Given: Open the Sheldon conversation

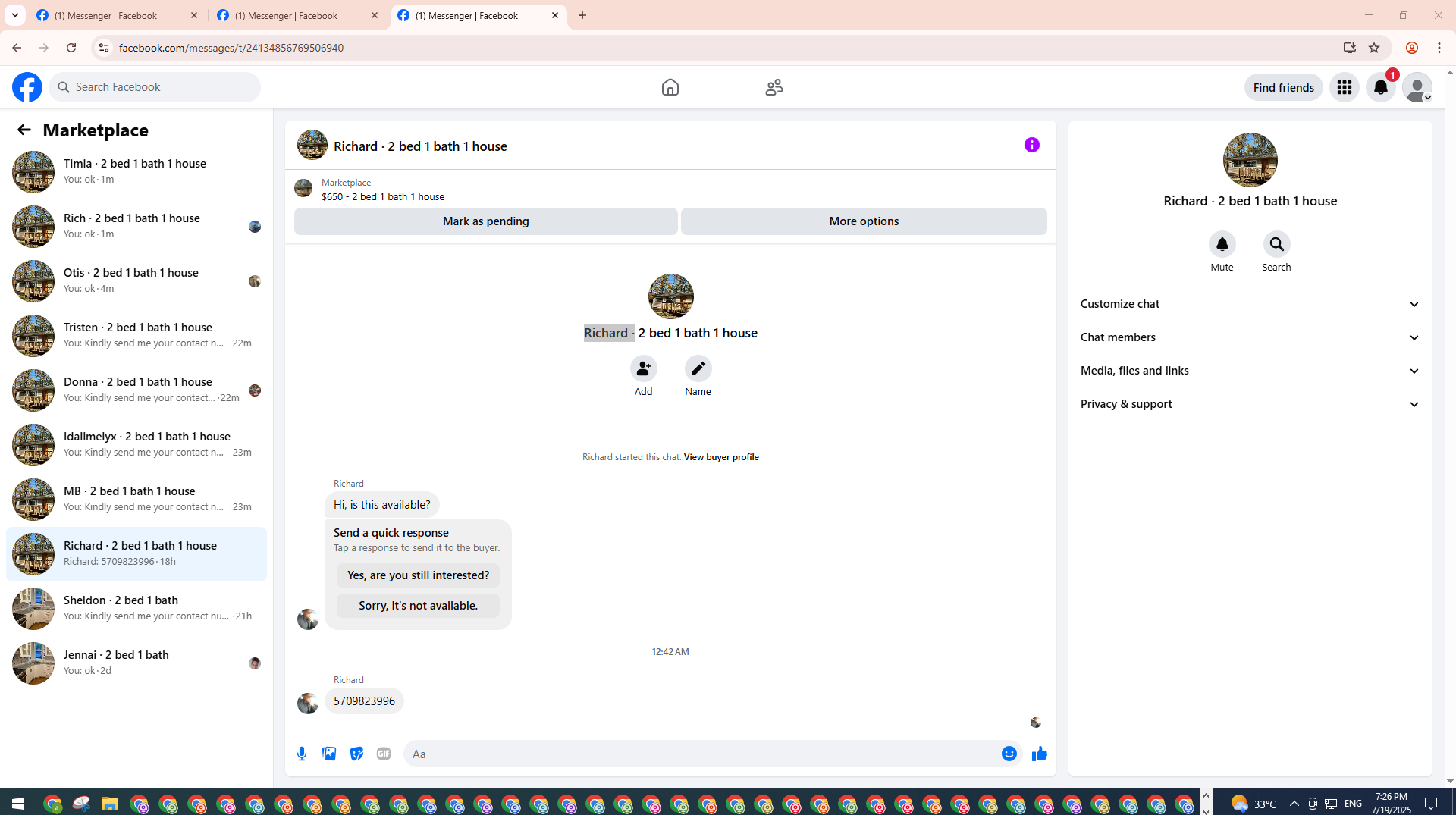Looking at the screenshot, I should point(136,608).
